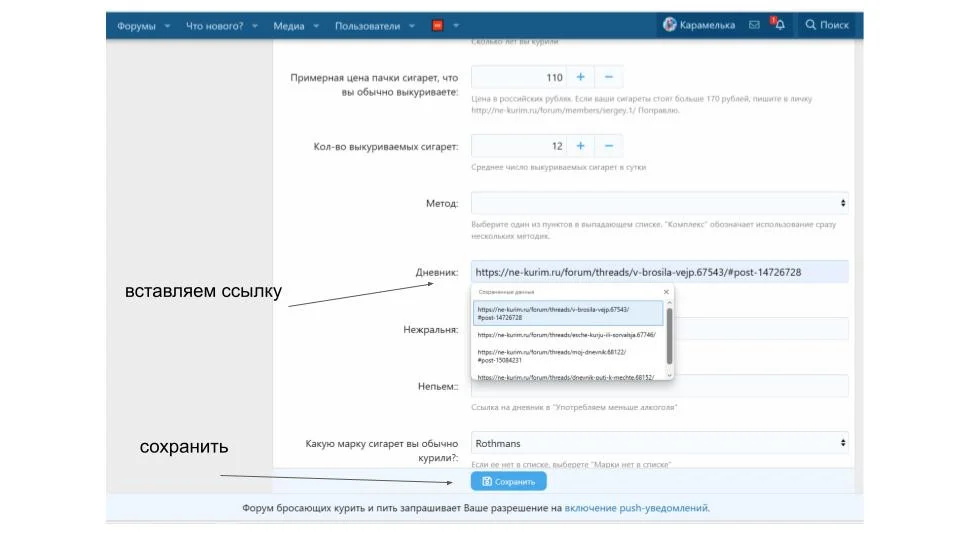Click the Сохранить save button
The width and height of the screenshot is (960, 540).
tap(509, 481)
